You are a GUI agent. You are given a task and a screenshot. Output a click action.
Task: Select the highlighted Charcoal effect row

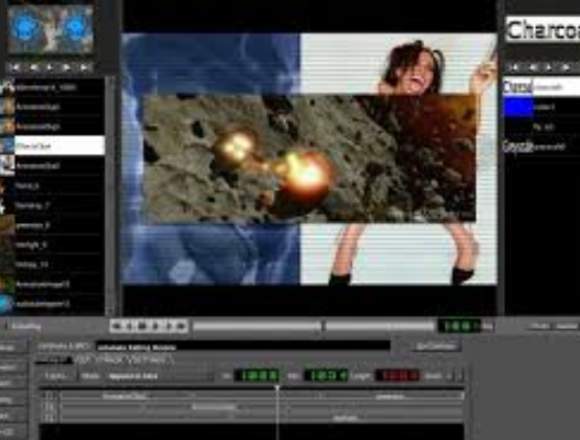[x=542, y=87]
